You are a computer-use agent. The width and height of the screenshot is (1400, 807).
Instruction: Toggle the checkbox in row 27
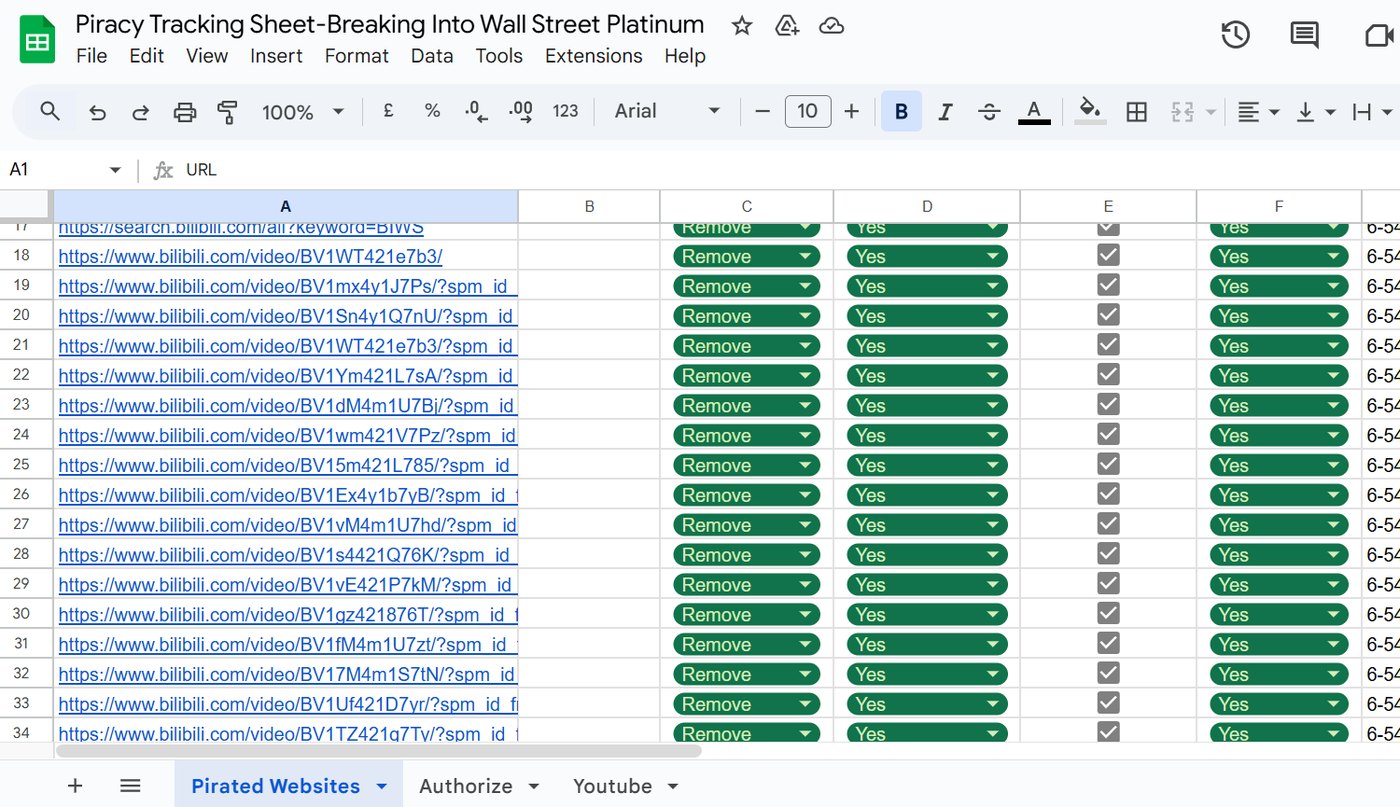(1108, 523)
